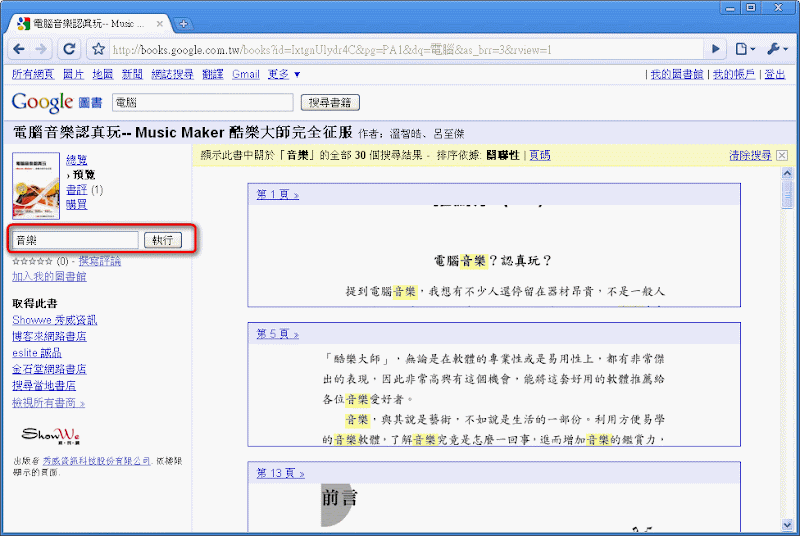Open the page menu dropdown in the toolbar

click(x=745, y=49)
